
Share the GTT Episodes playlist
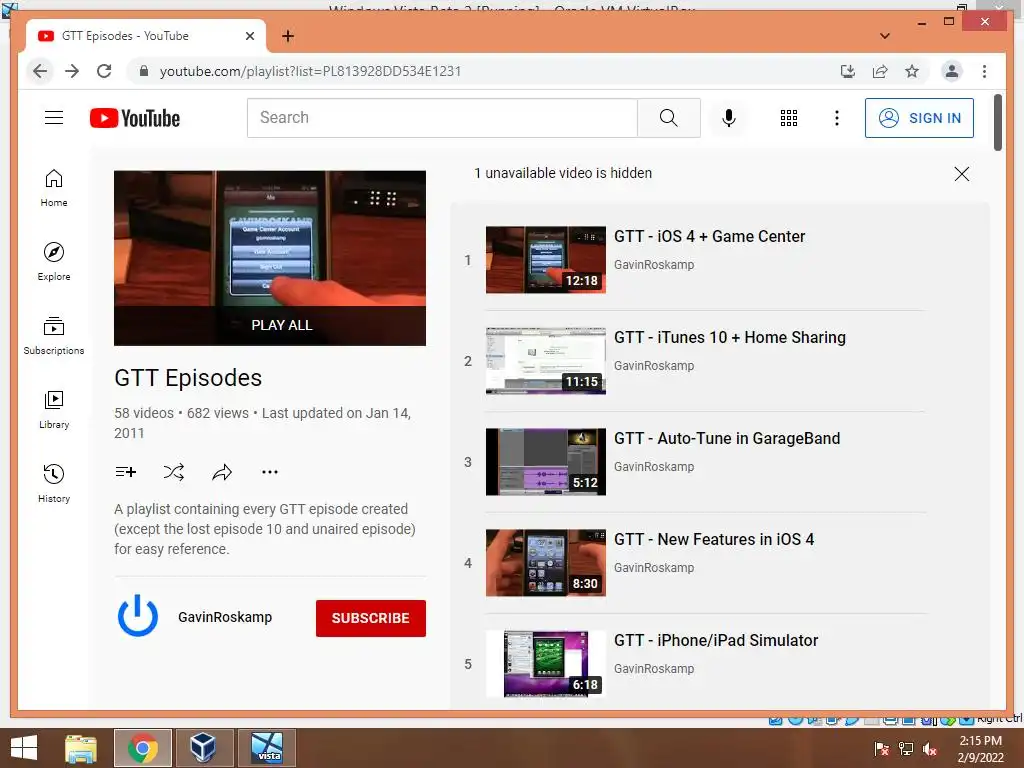[222, 472]
